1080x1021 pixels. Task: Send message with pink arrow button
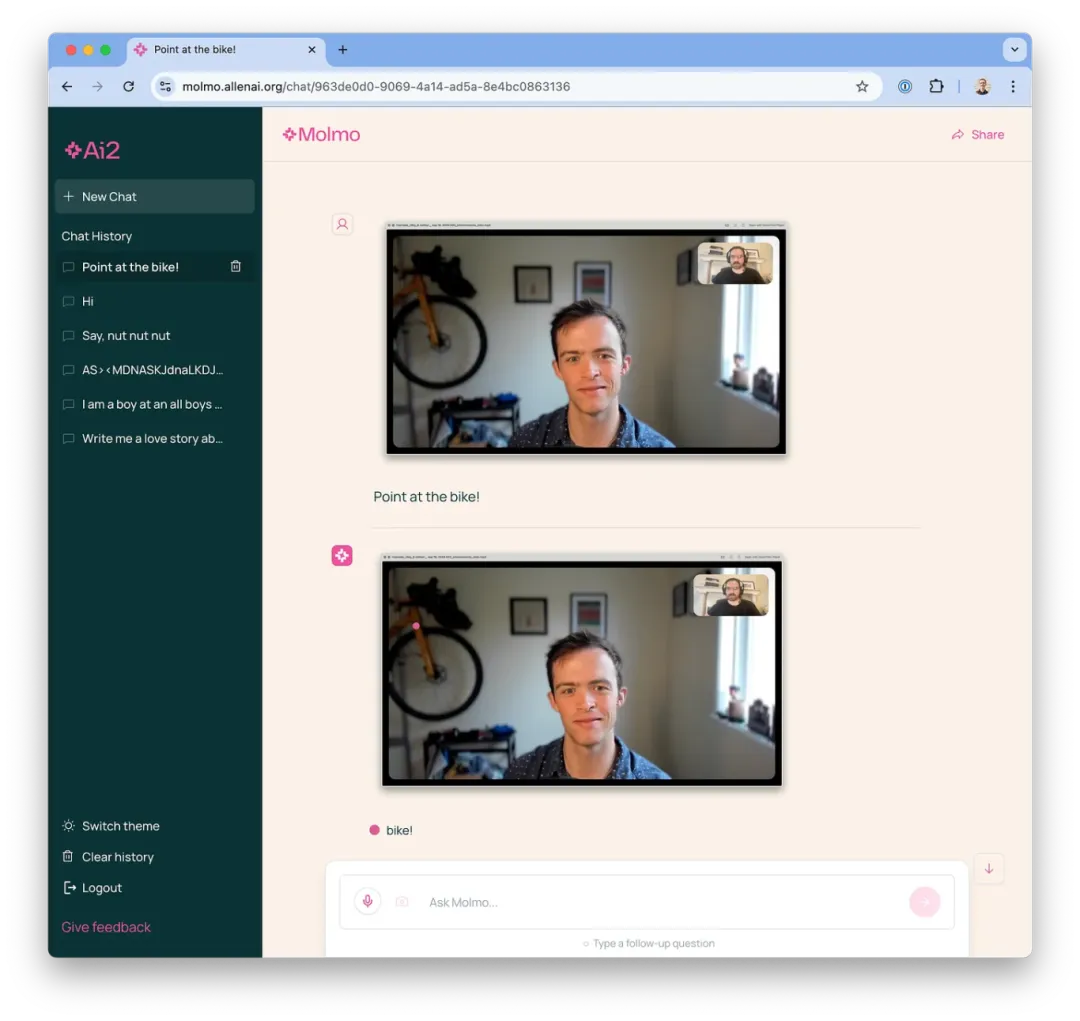click(x=925, y=902)
